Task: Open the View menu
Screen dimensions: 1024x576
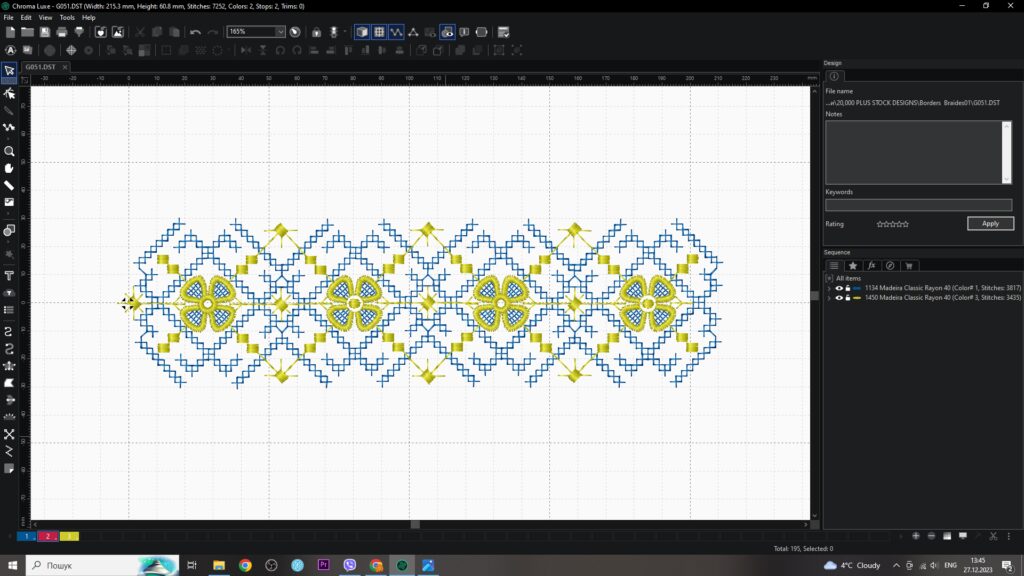Action: coord(45,17)
